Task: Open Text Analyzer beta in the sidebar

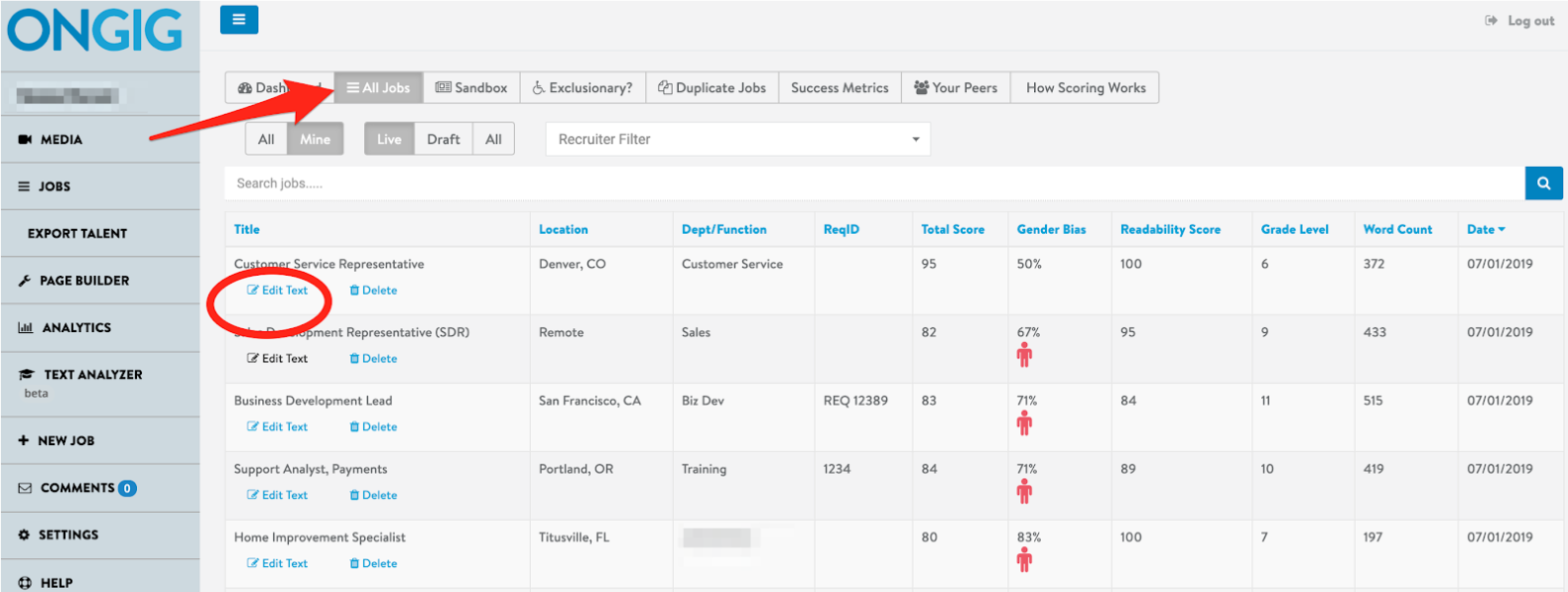Action: click(x=99, y=383)
